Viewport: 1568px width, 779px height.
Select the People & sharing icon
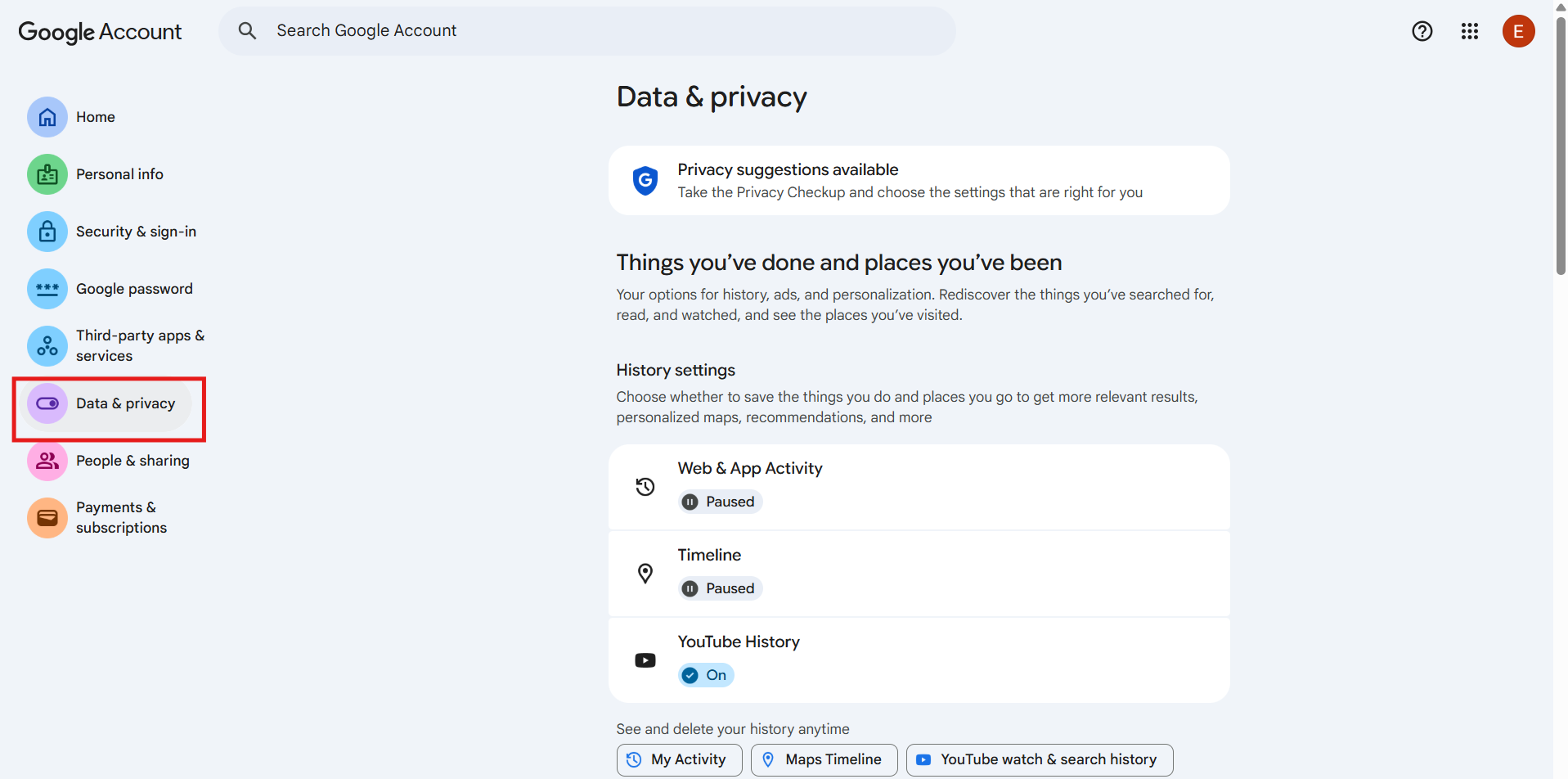pyautogui.click(x=47, y=461)
